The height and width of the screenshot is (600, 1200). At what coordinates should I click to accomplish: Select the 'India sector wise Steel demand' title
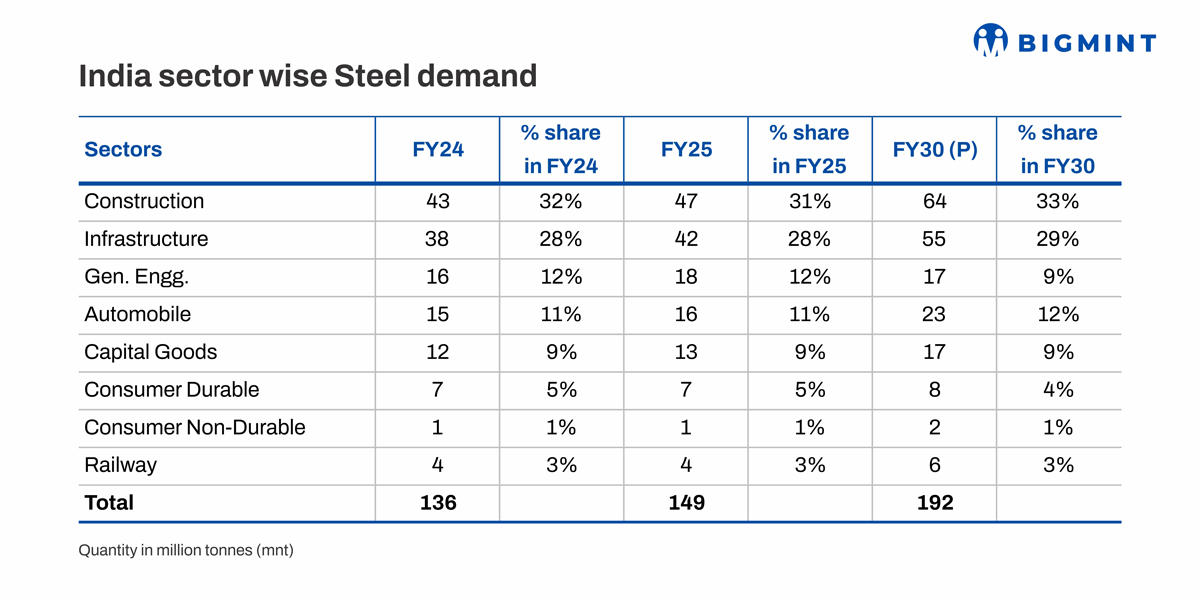[308, 76]
